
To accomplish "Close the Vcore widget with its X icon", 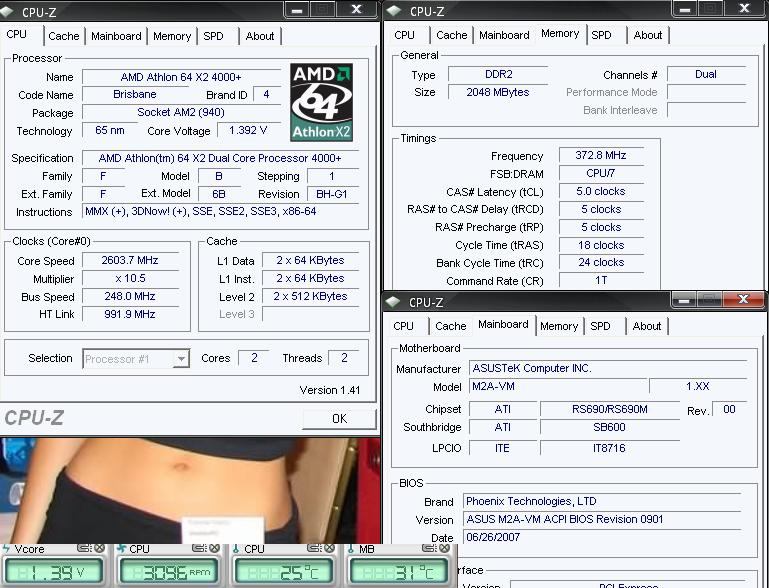I will click(99, 548).
